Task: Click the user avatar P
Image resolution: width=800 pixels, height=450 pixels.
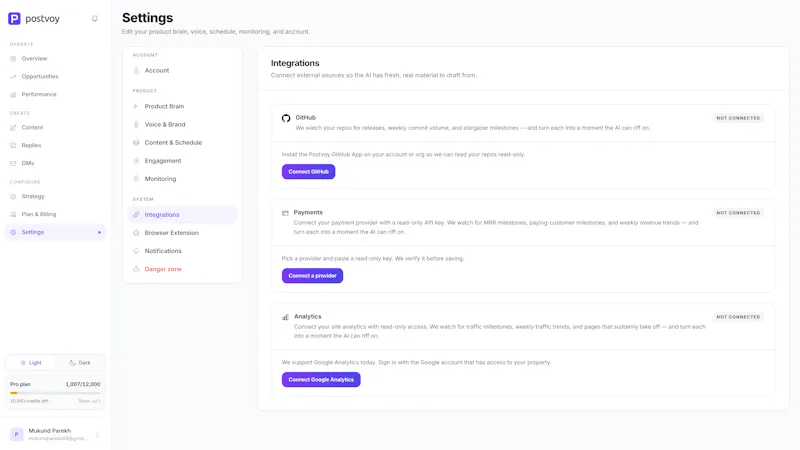Action: click(16, 435)
